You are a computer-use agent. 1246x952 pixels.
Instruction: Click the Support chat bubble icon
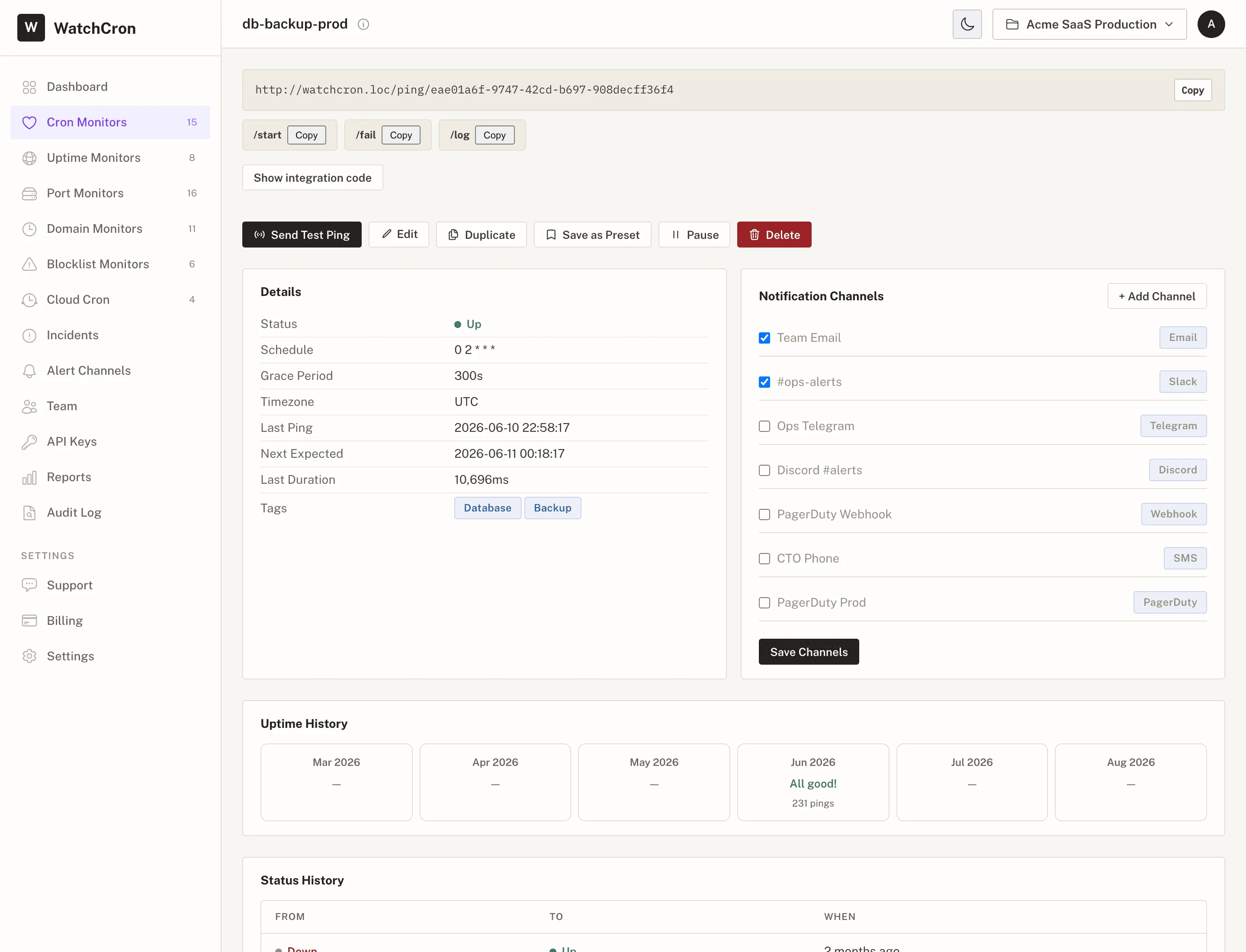coord(29,585)
